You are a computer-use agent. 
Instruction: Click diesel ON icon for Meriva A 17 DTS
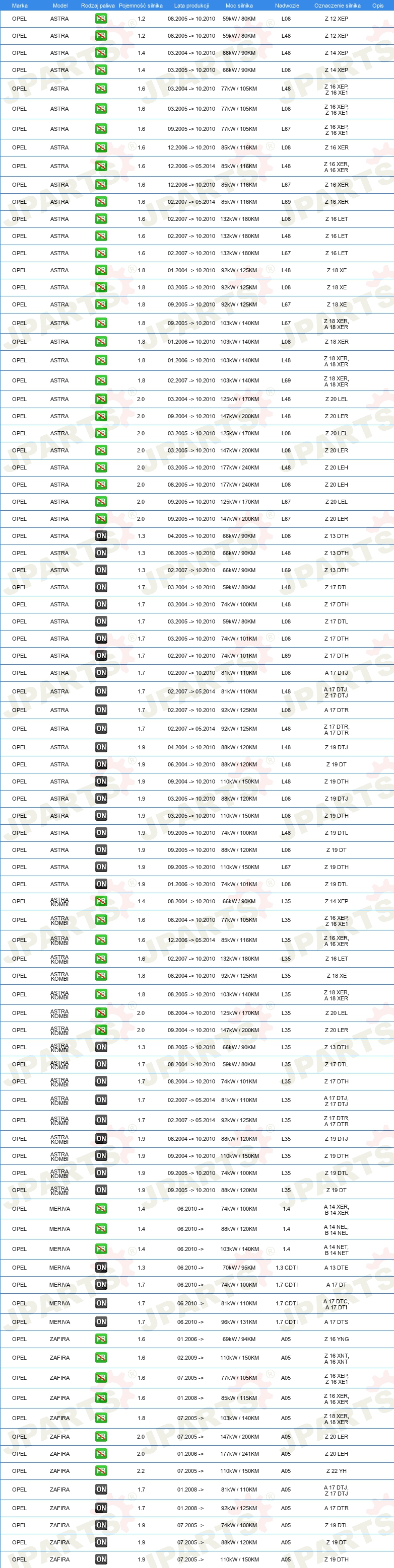point(101,1322)
